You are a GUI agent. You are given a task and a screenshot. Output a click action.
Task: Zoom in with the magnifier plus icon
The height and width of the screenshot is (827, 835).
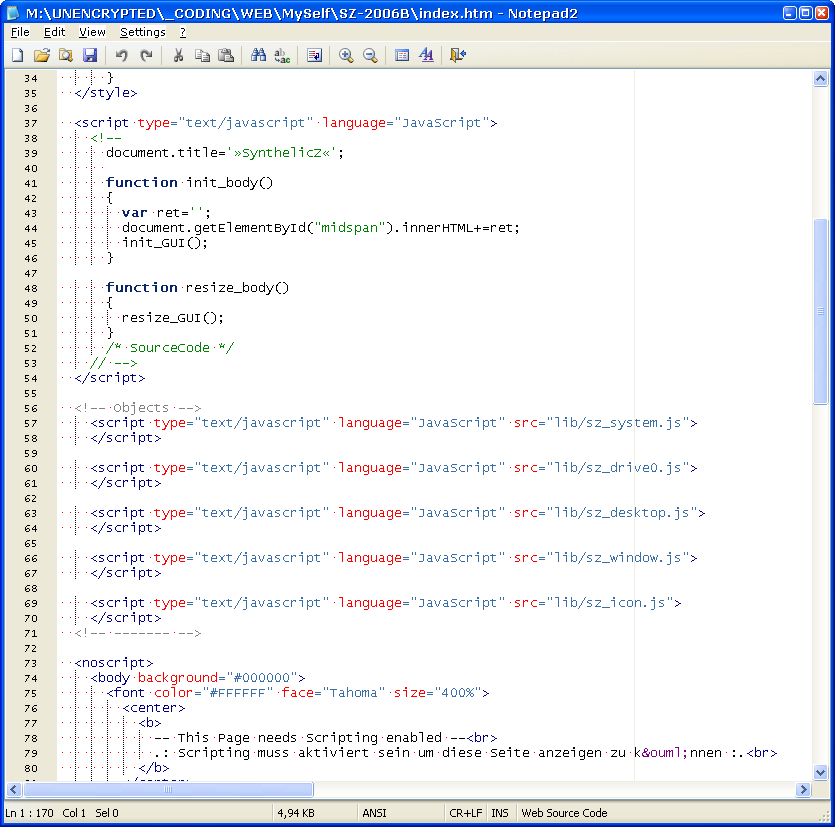346,55
